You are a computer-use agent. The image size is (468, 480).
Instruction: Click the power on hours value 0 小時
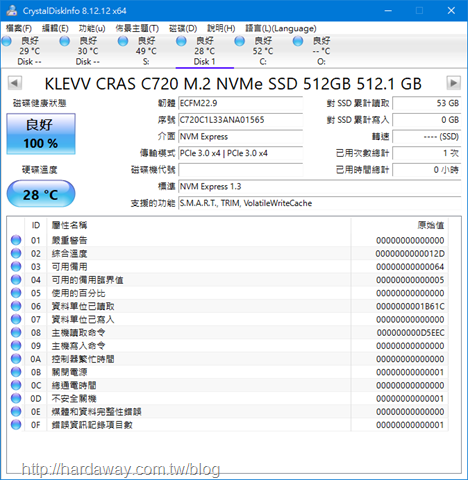point(427,170)
